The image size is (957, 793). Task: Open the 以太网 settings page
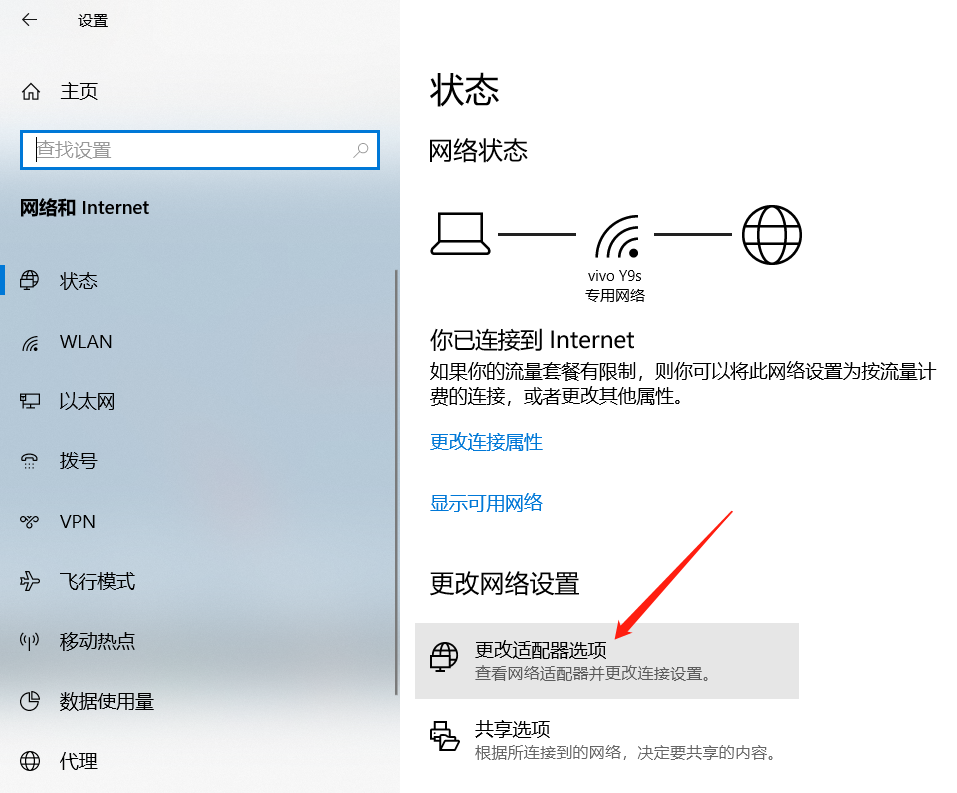pos(199,401)
